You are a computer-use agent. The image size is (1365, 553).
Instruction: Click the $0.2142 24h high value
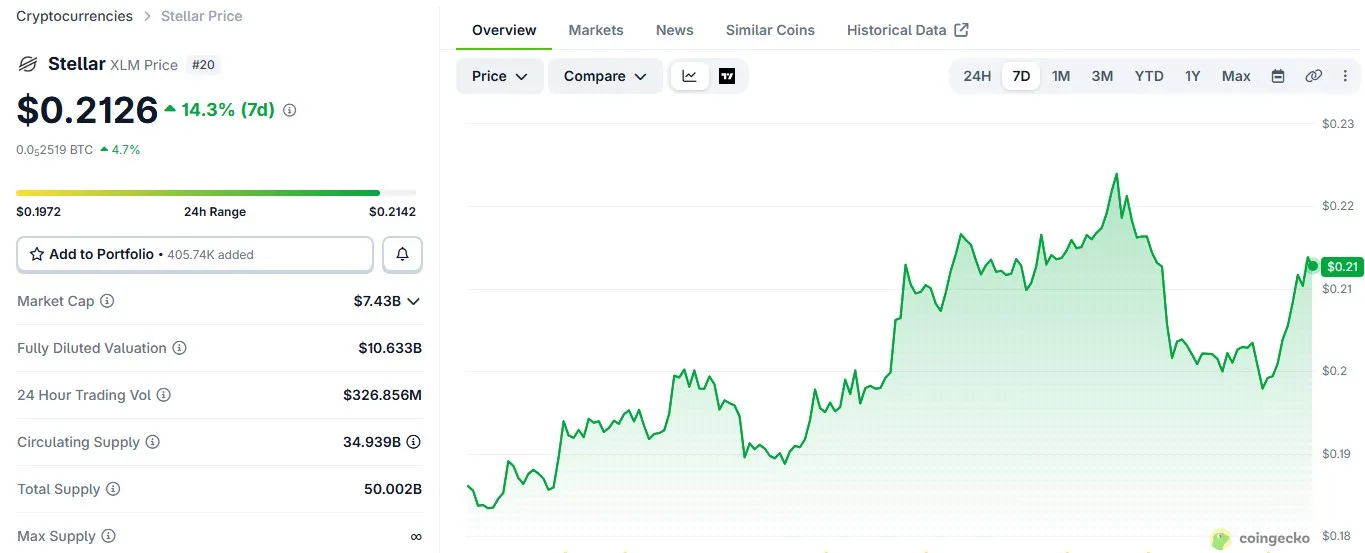[x=392, y=211]
